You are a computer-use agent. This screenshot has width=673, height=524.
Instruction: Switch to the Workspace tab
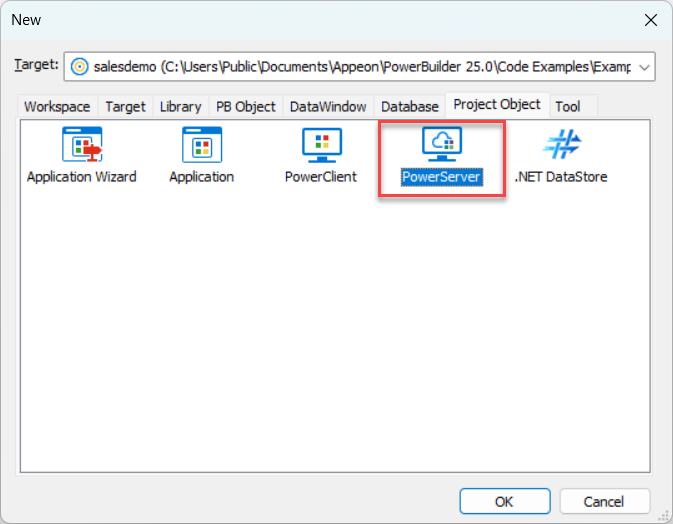57,106
